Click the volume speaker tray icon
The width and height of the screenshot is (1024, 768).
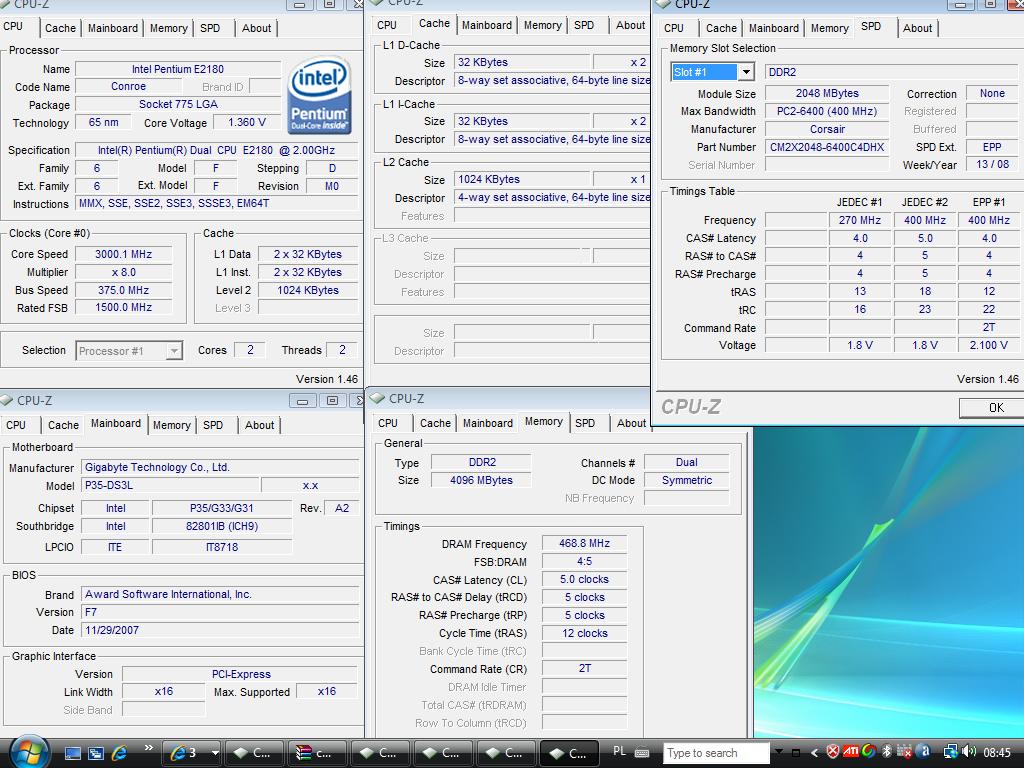[968, 752]
